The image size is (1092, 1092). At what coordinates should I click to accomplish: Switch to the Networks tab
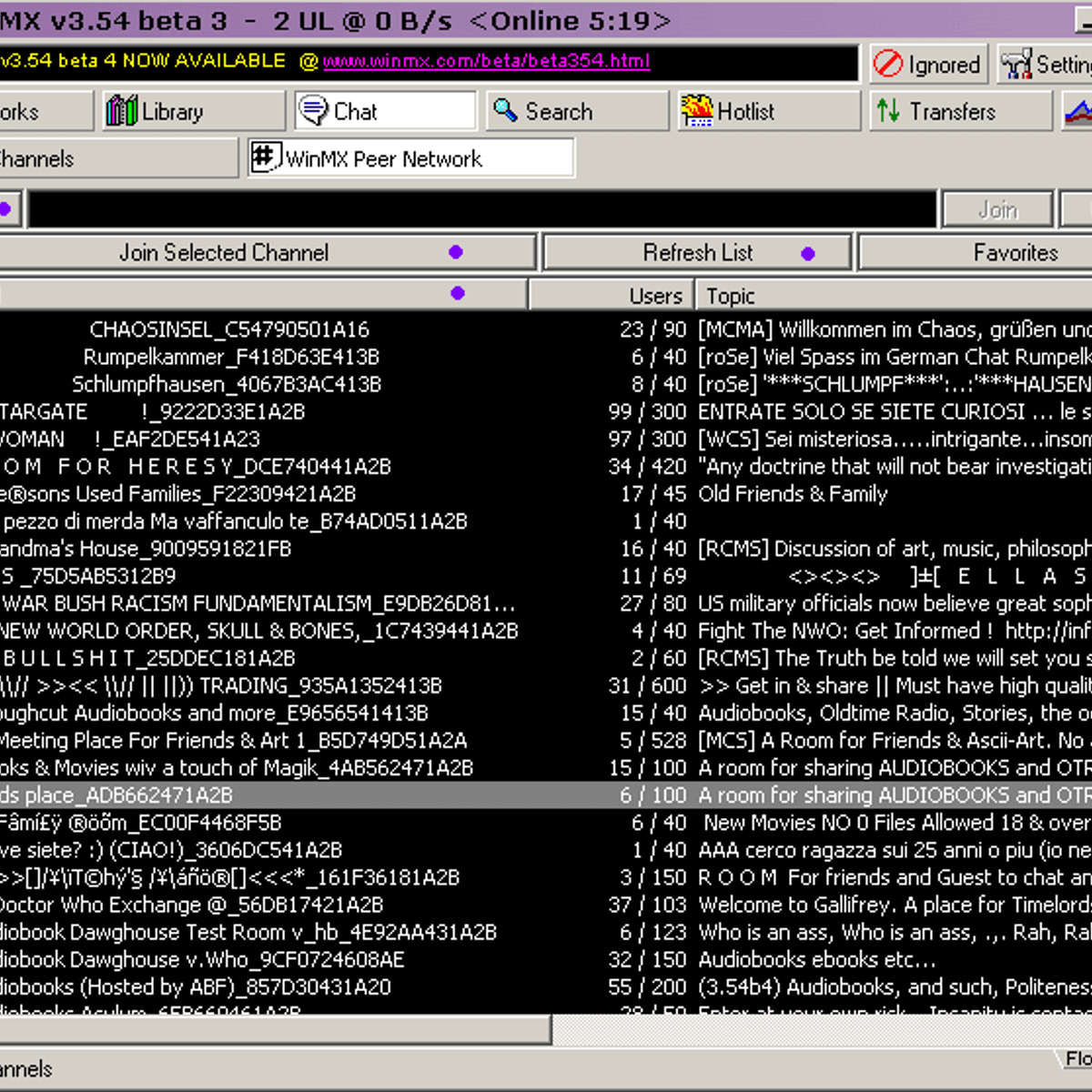(46, 111)
